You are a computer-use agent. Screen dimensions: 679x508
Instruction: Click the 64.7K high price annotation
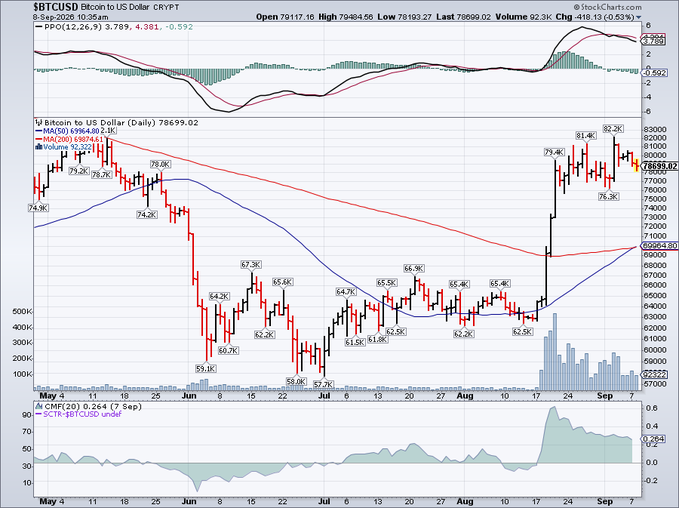[x=346, y=292]
